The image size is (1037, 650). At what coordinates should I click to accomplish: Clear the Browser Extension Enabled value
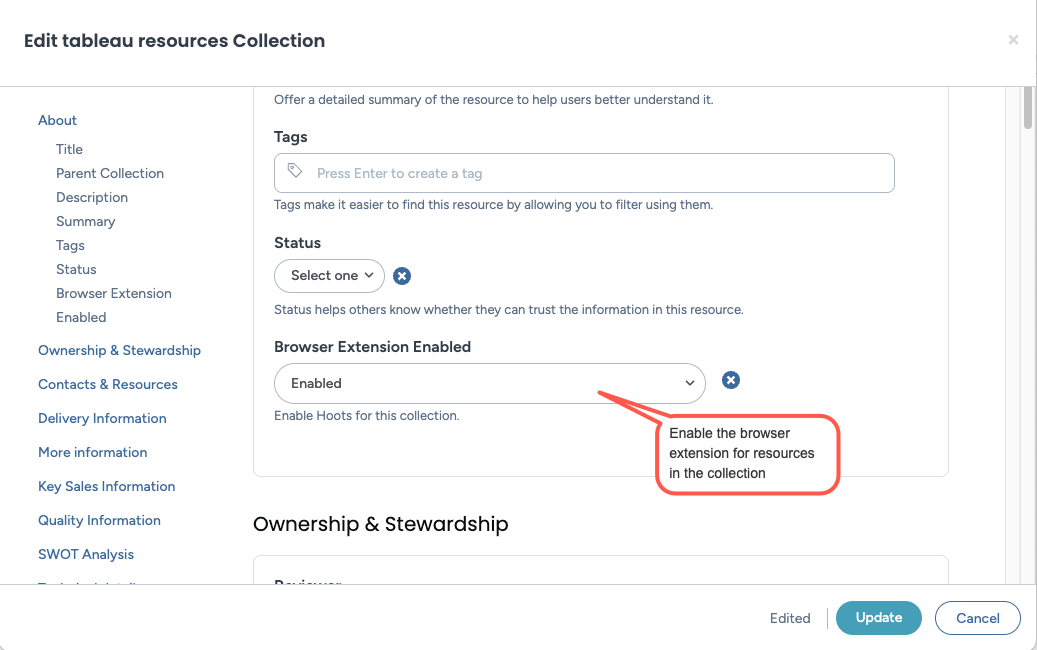[x=731, y=380]
